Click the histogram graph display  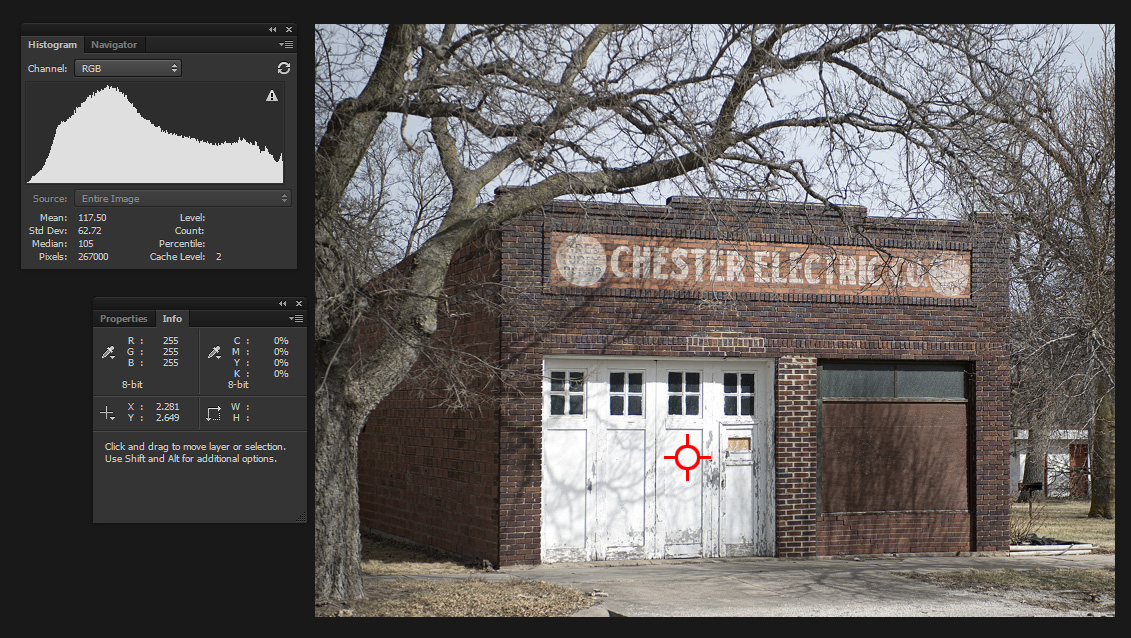(155, 133)
